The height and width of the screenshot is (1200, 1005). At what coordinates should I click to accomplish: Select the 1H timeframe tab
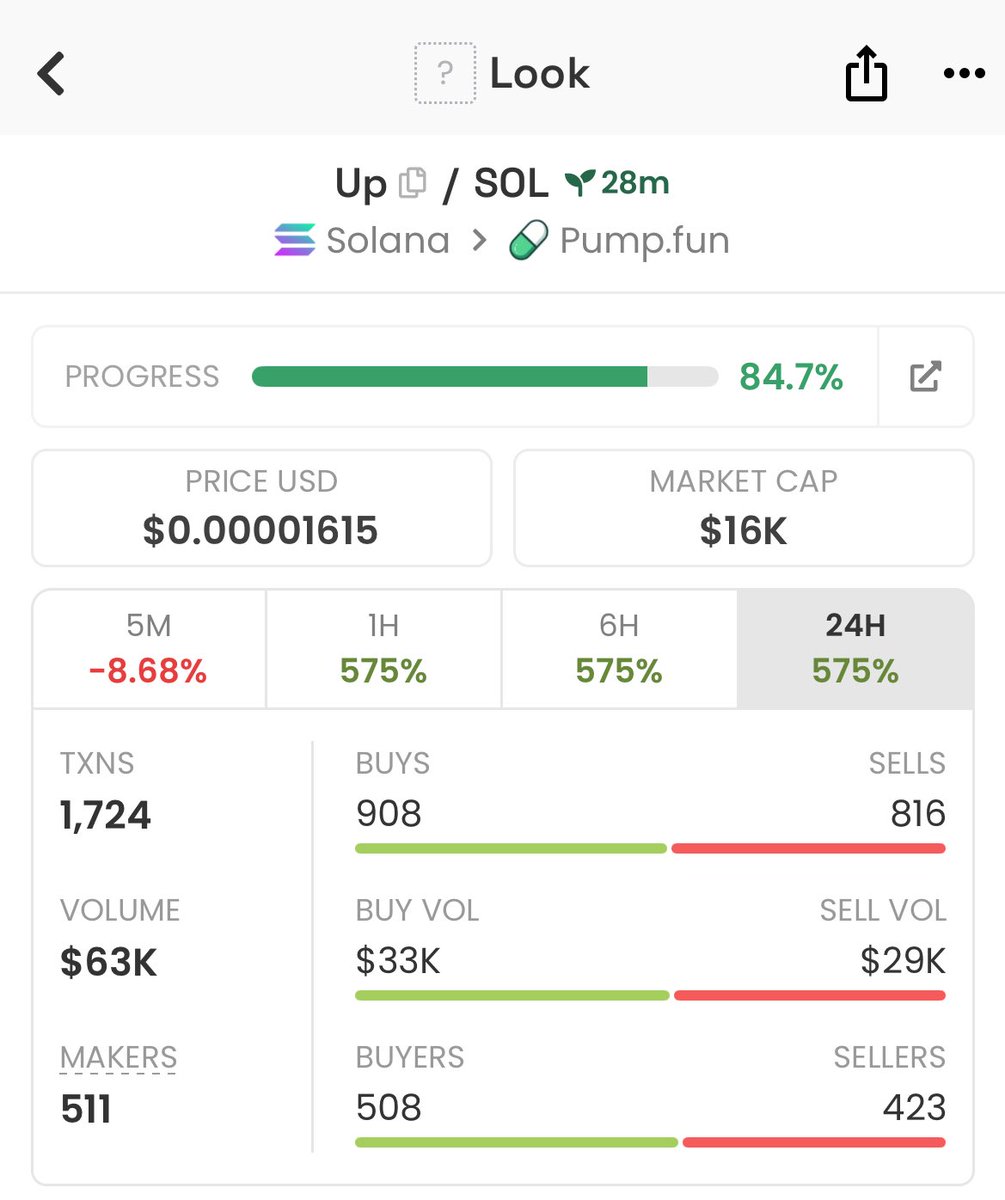384,649
